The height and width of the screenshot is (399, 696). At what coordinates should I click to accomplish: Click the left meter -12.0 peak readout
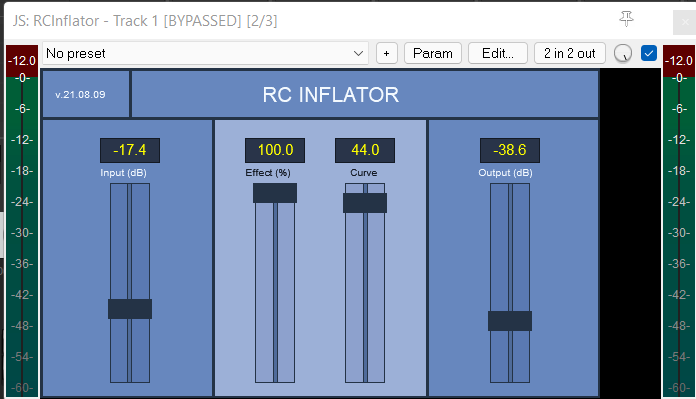point(22,61)
